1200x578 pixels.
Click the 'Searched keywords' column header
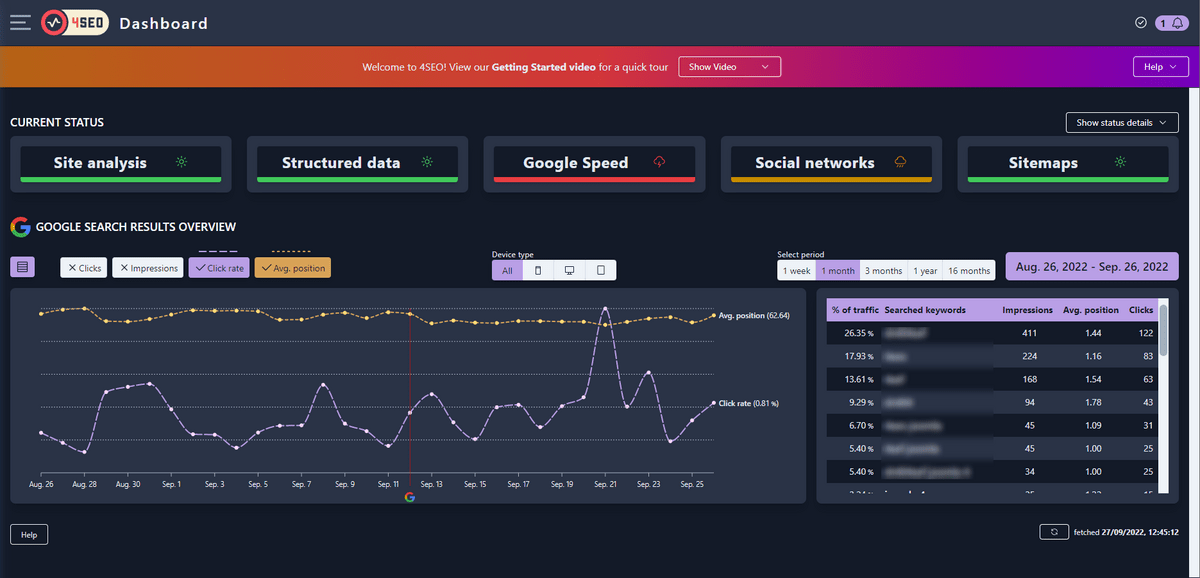pyautogui.click(x=925, y=310)
